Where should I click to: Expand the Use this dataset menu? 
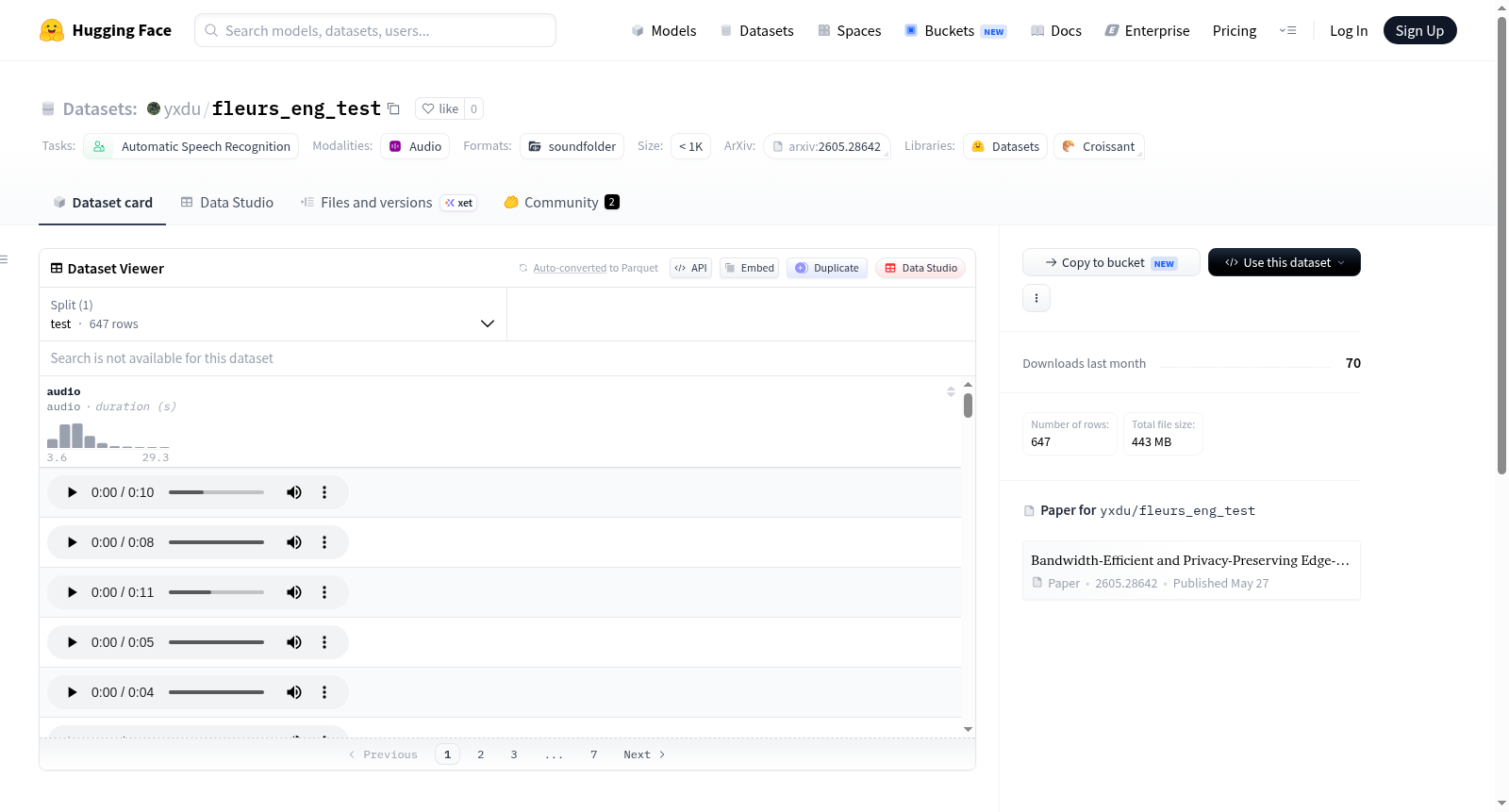(x=1285, y=262)
